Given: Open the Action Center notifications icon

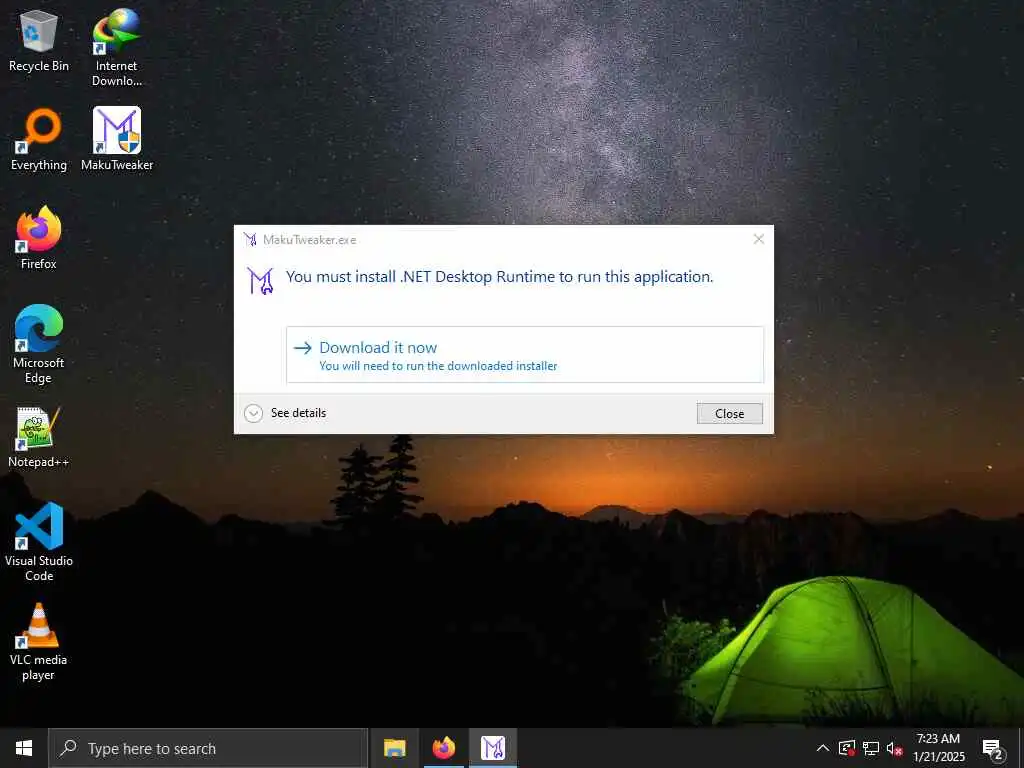Looking at the screenshot, I should click(992, 749).
